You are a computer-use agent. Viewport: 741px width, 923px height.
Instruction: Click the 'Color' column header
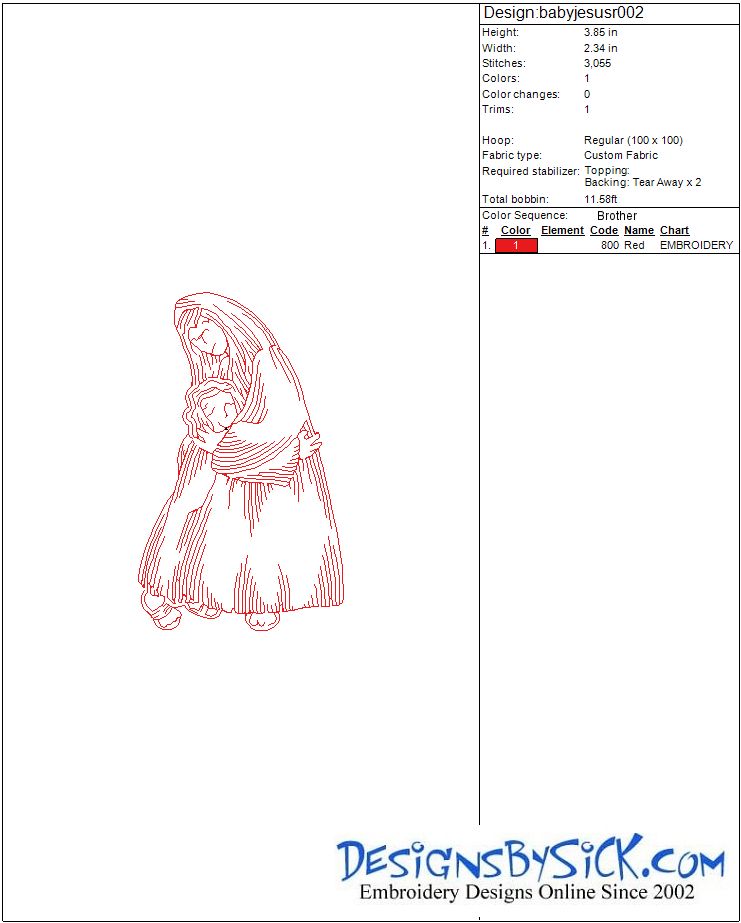click(515, 230)
